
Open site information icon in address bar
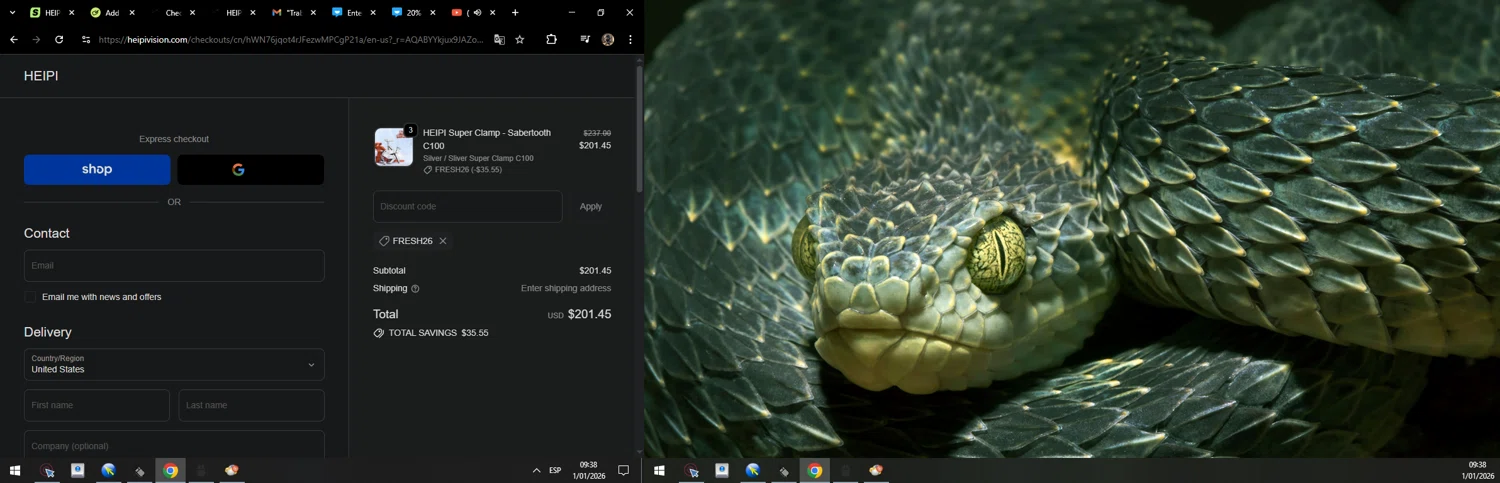click(86, 40)
